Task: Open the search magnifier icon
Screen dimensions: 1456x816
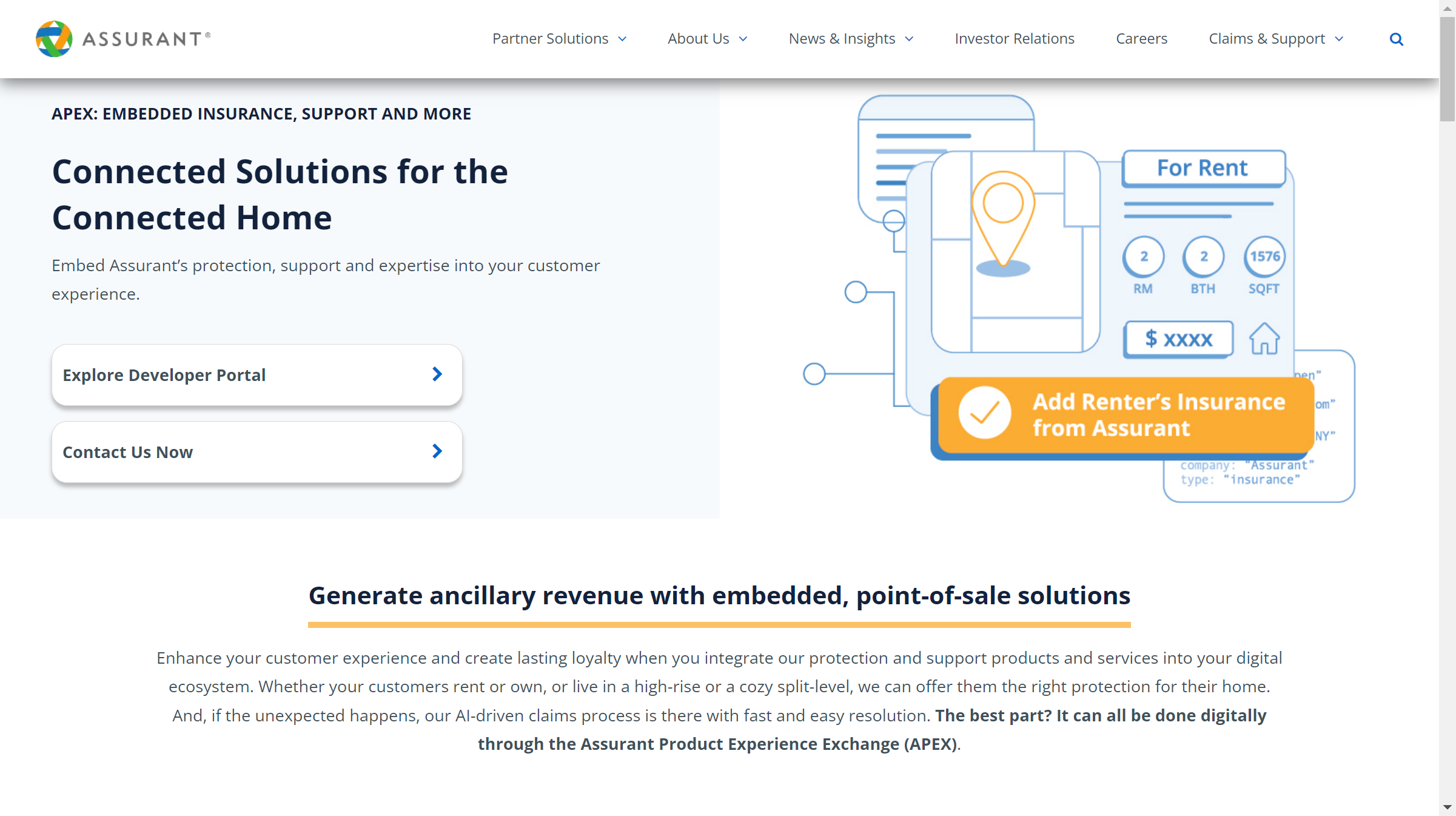Action: 1396,39
